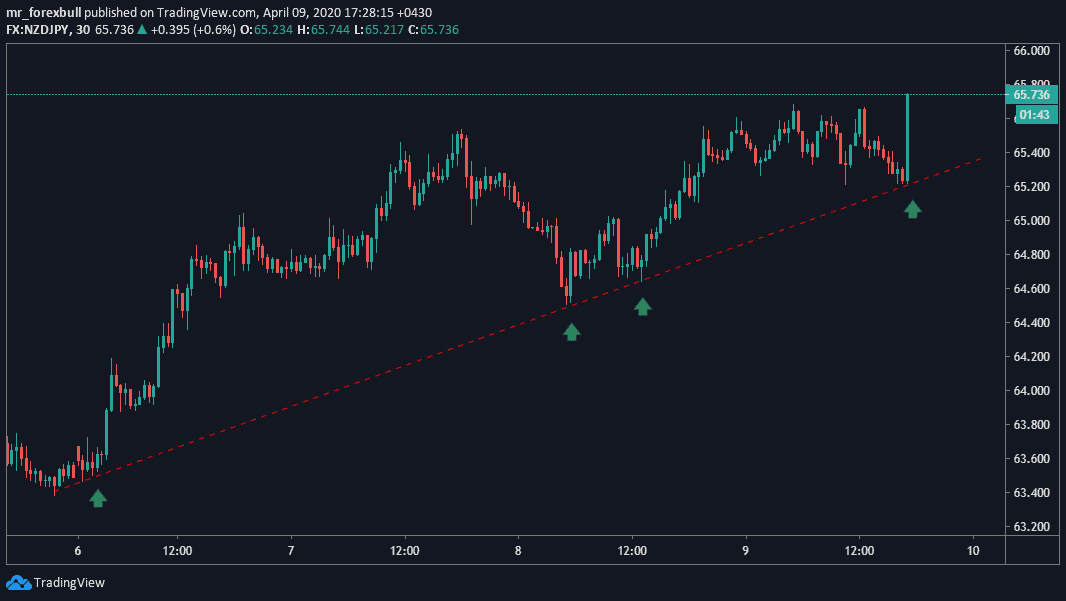This screenshot has height=601, width=1066.
Task: Click the TradingView text in the footer
Action: [x=69, y=583]
